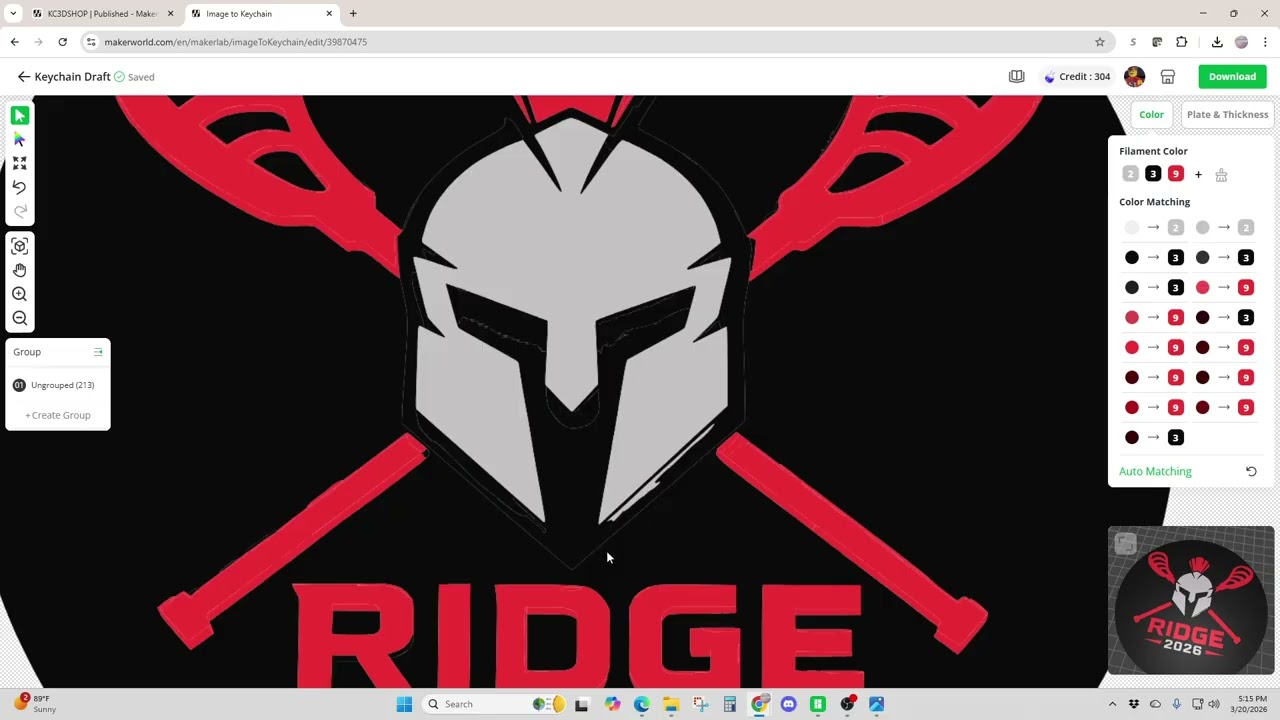Open the Chrome profile icon
This screenshot has width=1280, height=720.
tap(1241, 42)
